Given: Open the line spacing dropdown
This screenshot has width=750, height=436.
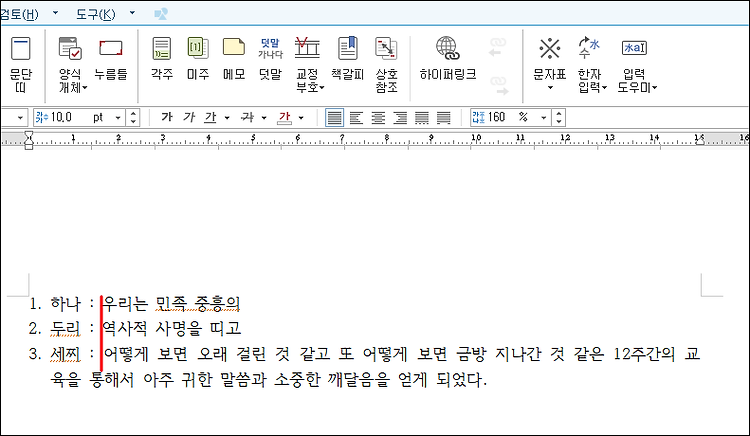Looking at the screenshot, I should [543, 118].
